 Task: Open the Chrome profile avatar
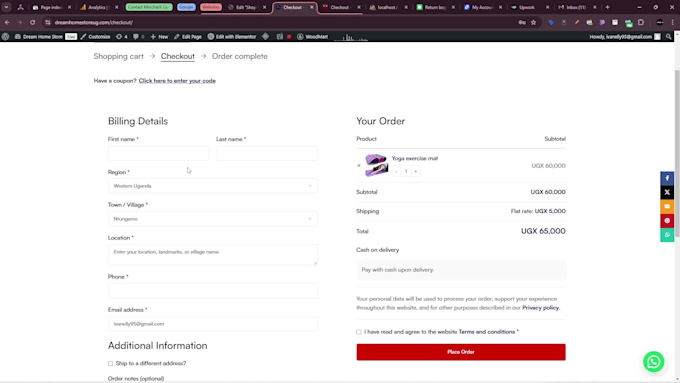coord(660,22)
